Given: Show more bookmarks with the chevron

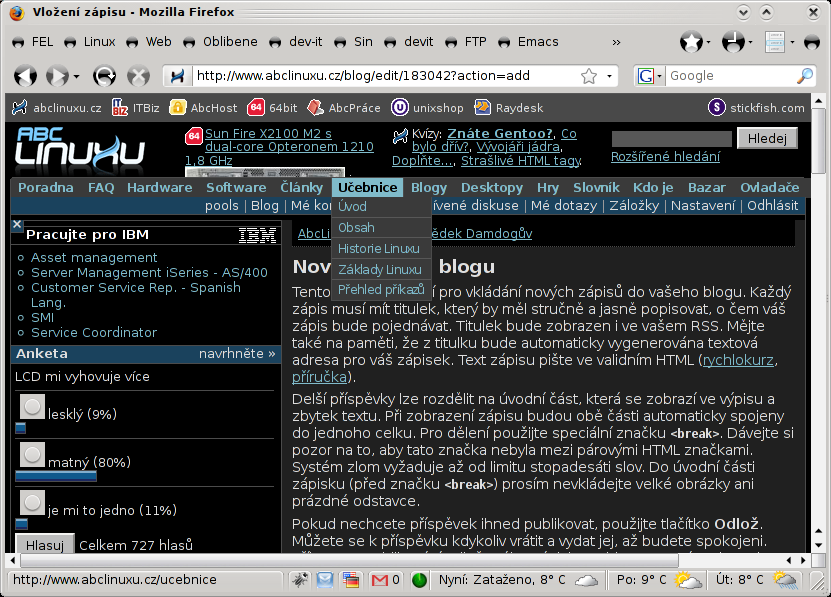Looking at the screenshot, I should point(616,42).
